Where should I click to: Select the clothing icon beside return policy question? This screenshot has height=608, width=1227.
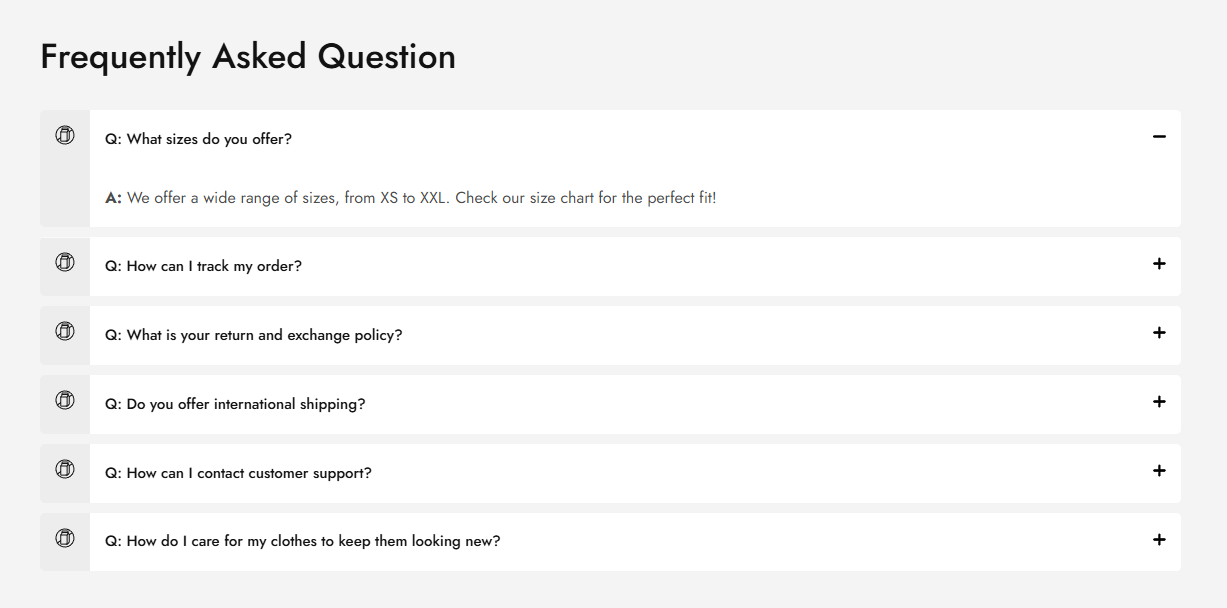pyautogui.click(x=64, y=331)
